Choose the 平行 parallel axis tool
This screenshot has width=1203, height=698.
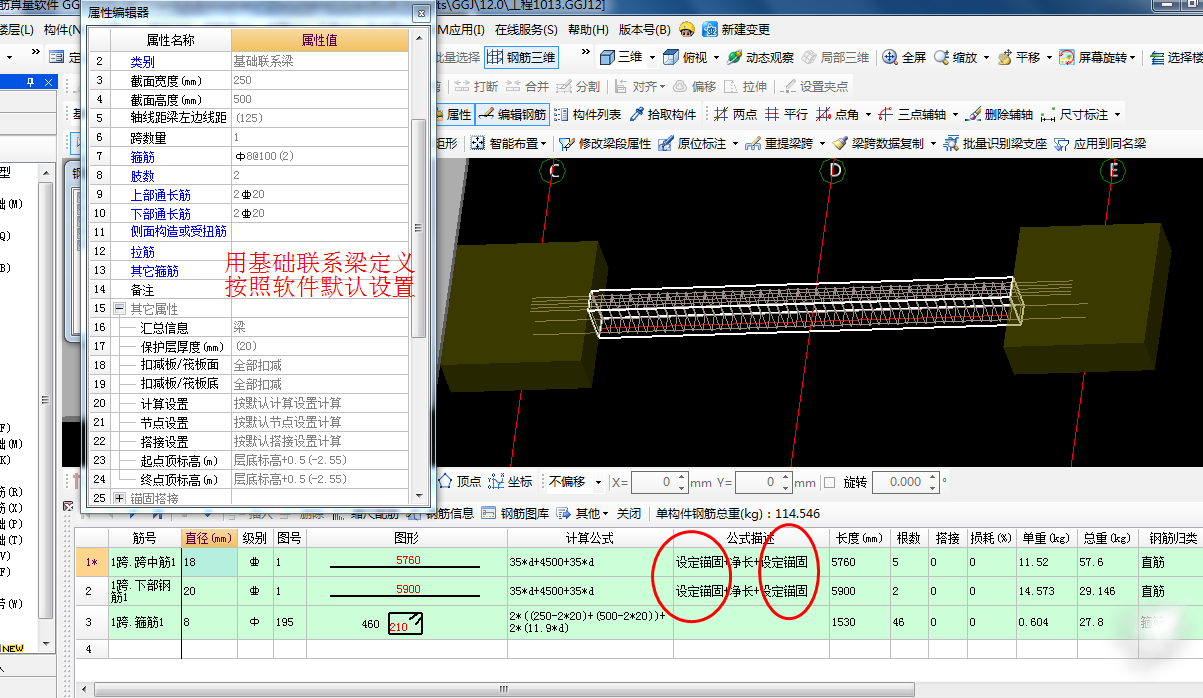(x=786, y=115)
